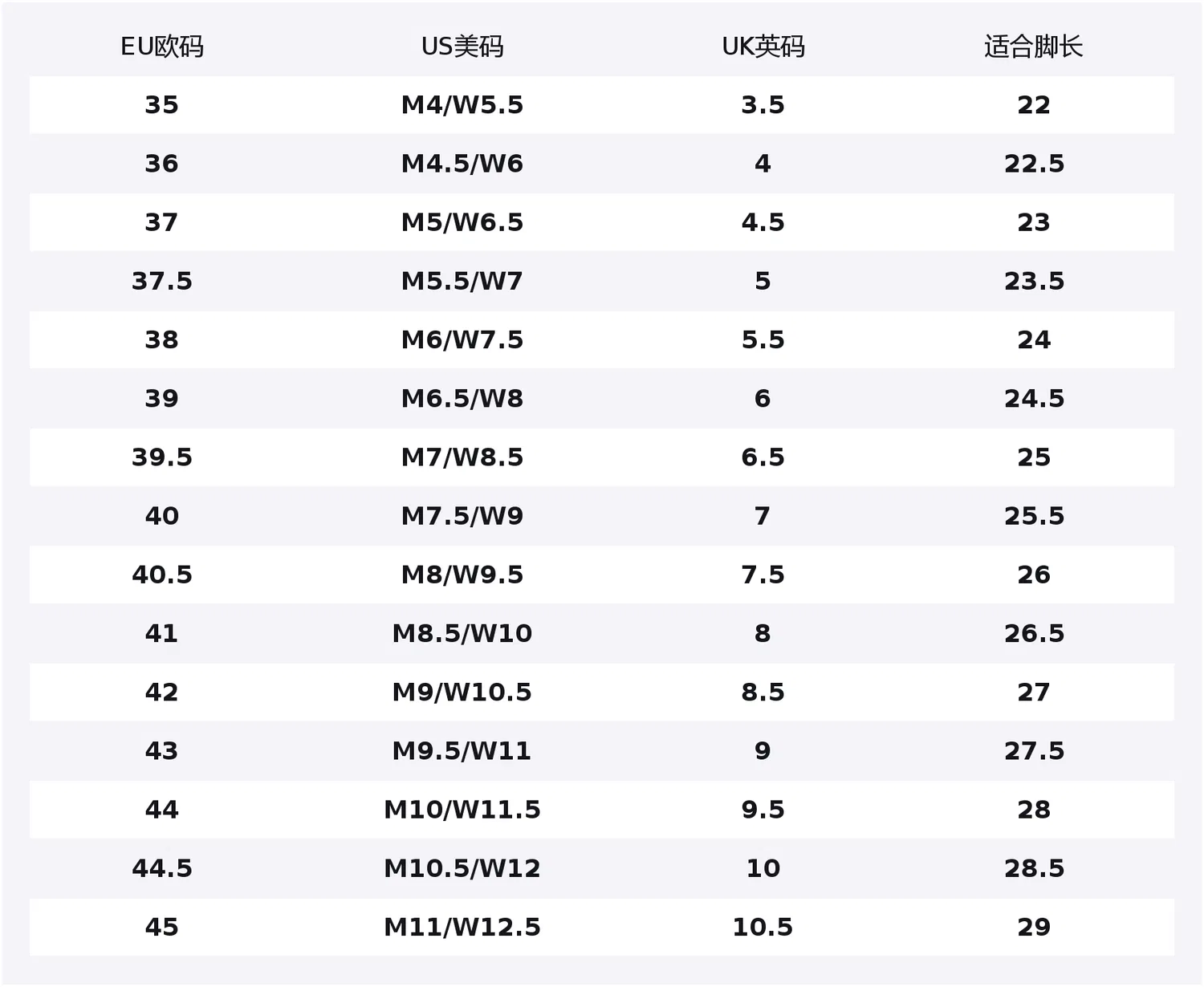1204x987 pixels.
Task: Select the M5/W6.5 US size cell
Action: pyautogui.click(x=462, y=222)
